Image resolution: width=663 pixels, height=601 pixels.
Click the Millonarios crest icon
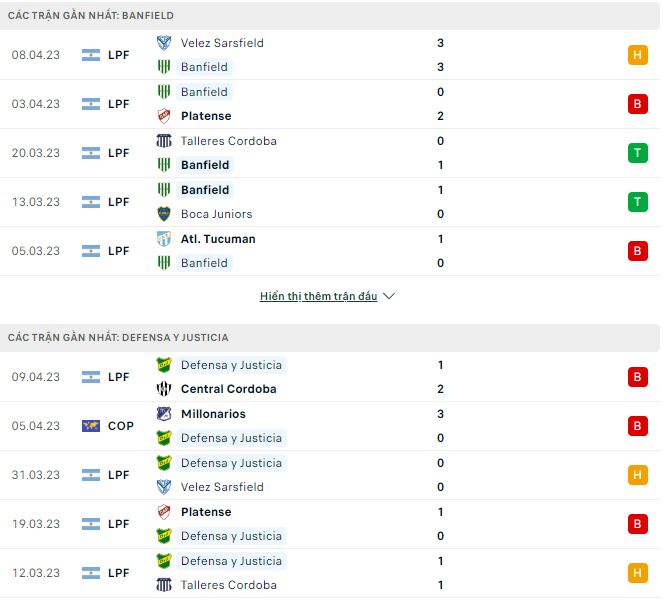tap(164, 414)
